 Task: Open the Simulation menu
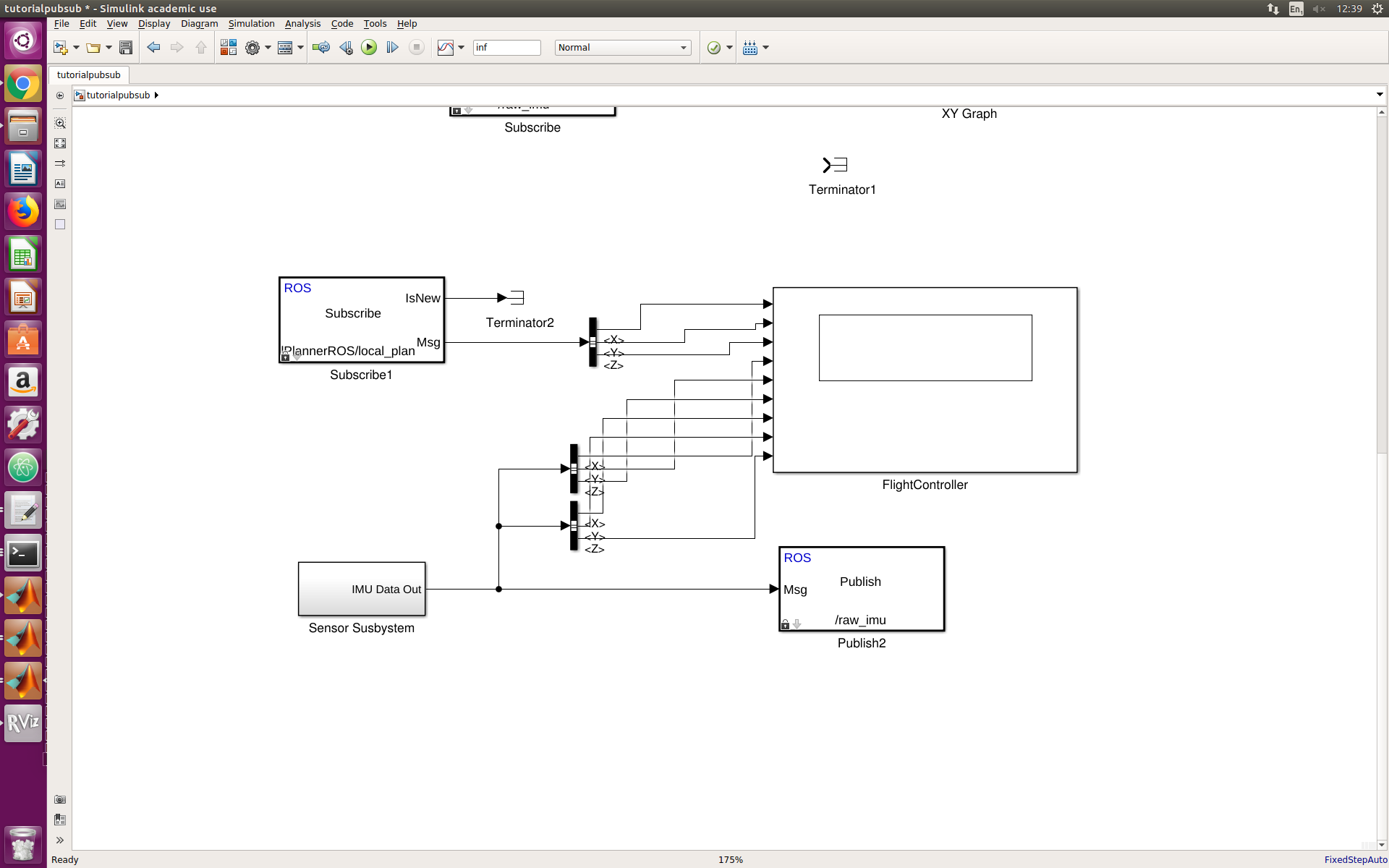click(251, 24)
